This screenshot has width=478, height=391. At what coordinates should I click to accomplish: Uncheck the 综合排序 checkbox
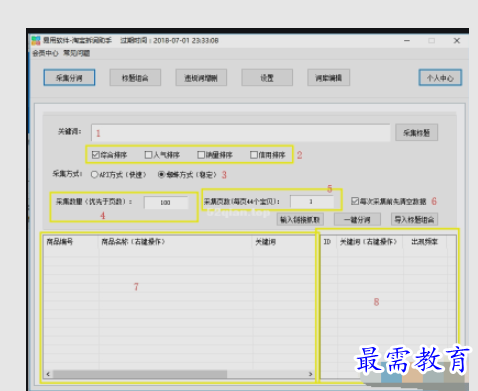tap(96, 155)
